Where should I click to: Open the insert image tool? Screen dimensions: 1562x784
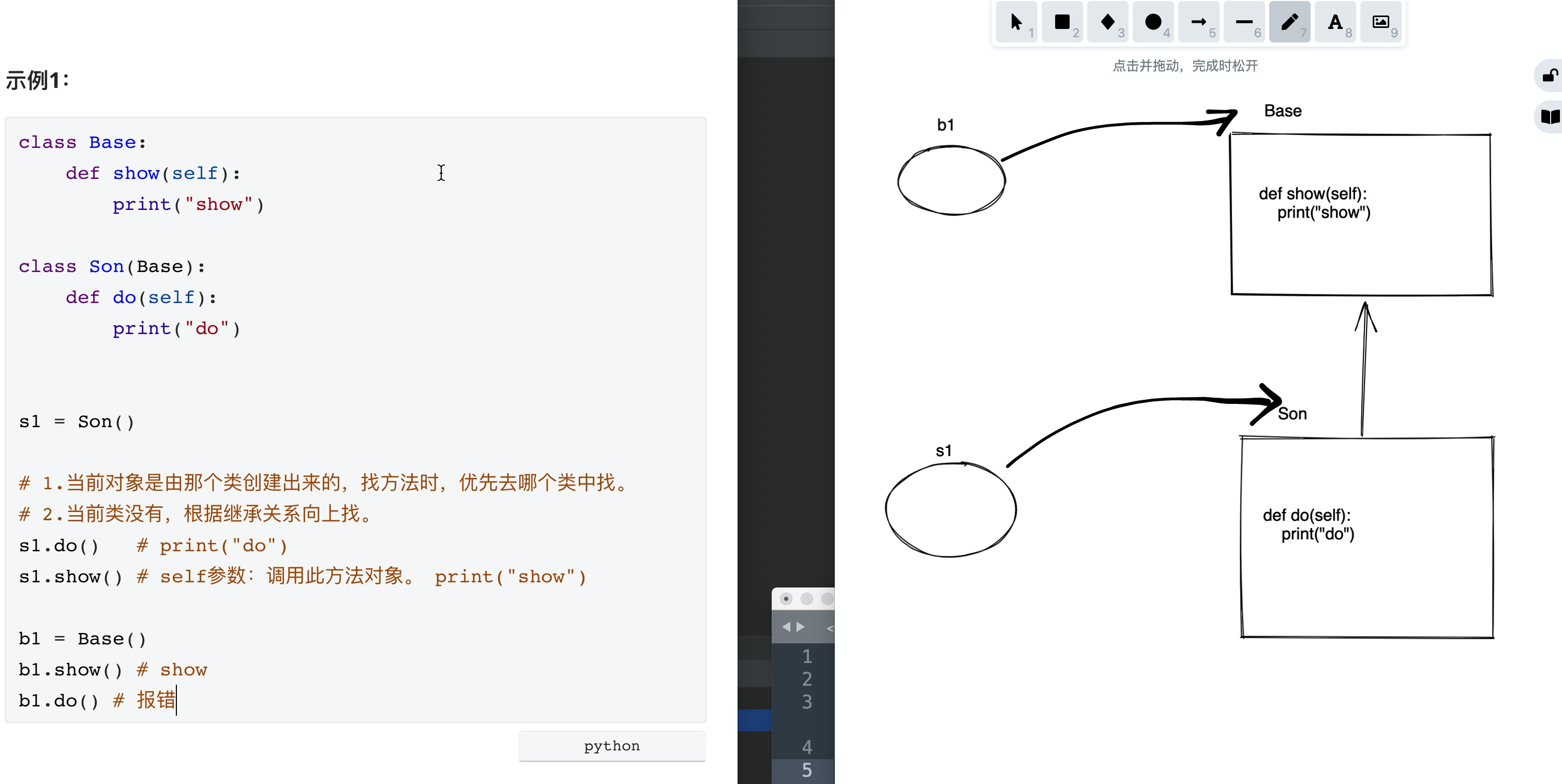[x=1380, y=22]
